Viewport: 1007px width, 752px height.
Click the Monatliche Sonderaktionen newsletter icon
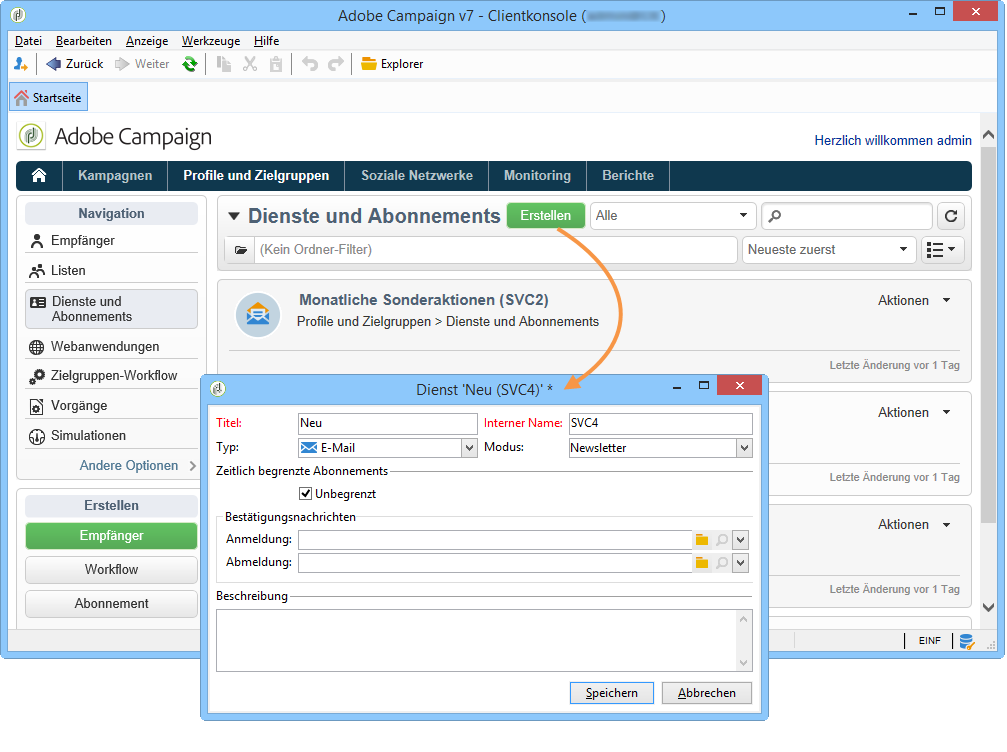[x=258, y=314]
